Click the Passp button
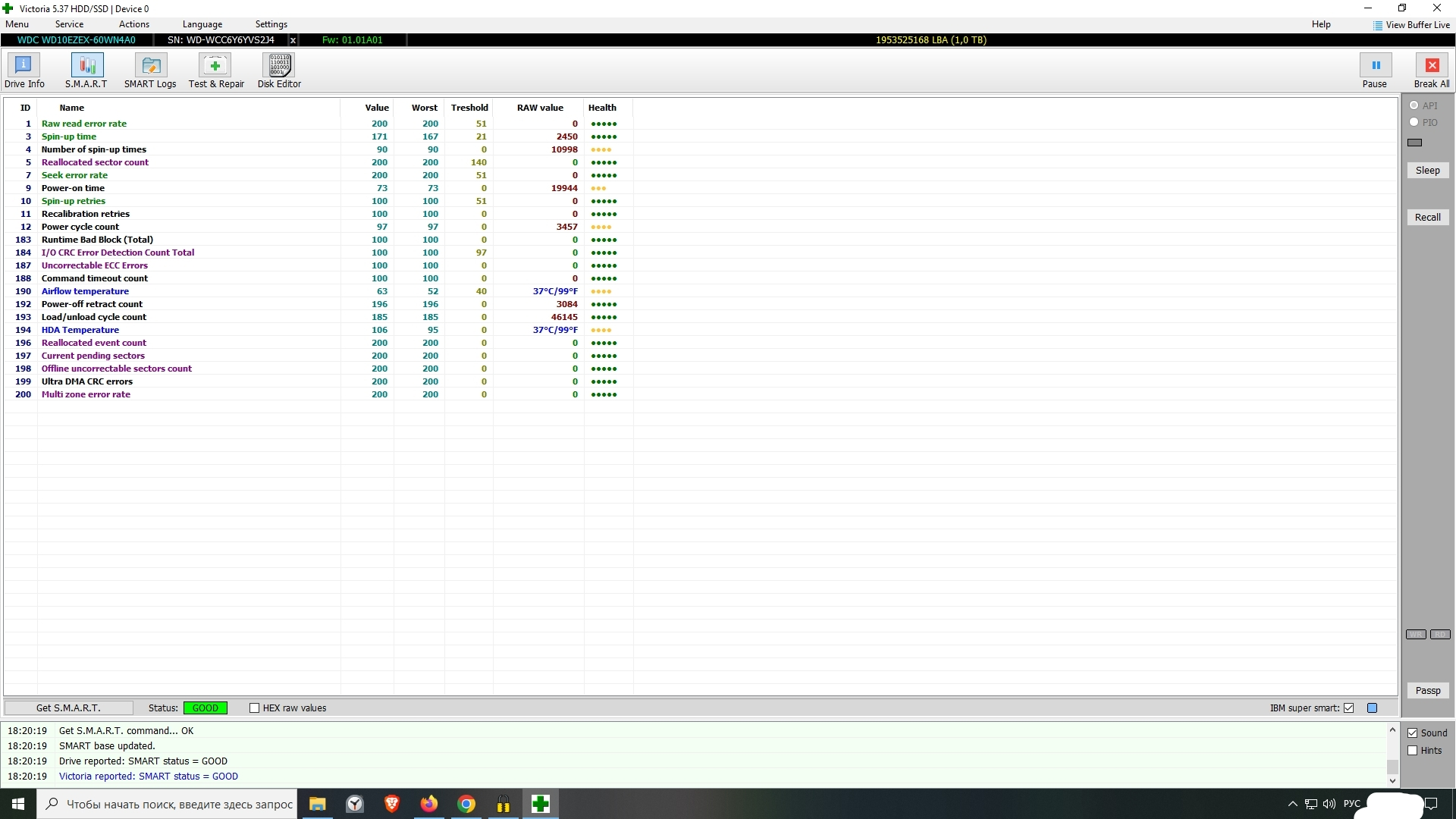Screen dimensions: 1456x819 pos(1427,691)
